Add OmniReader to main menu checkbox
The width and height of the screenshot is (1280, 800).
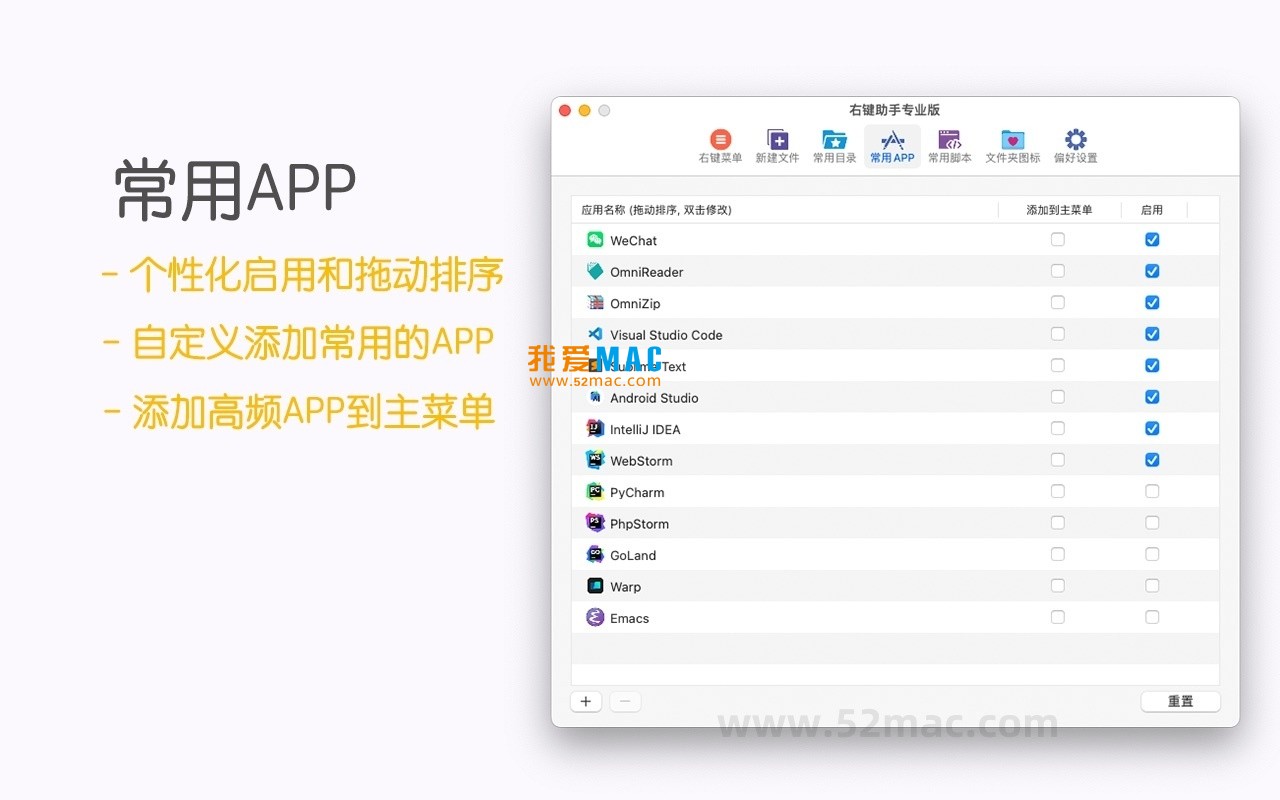click(x=1058, y=271)
